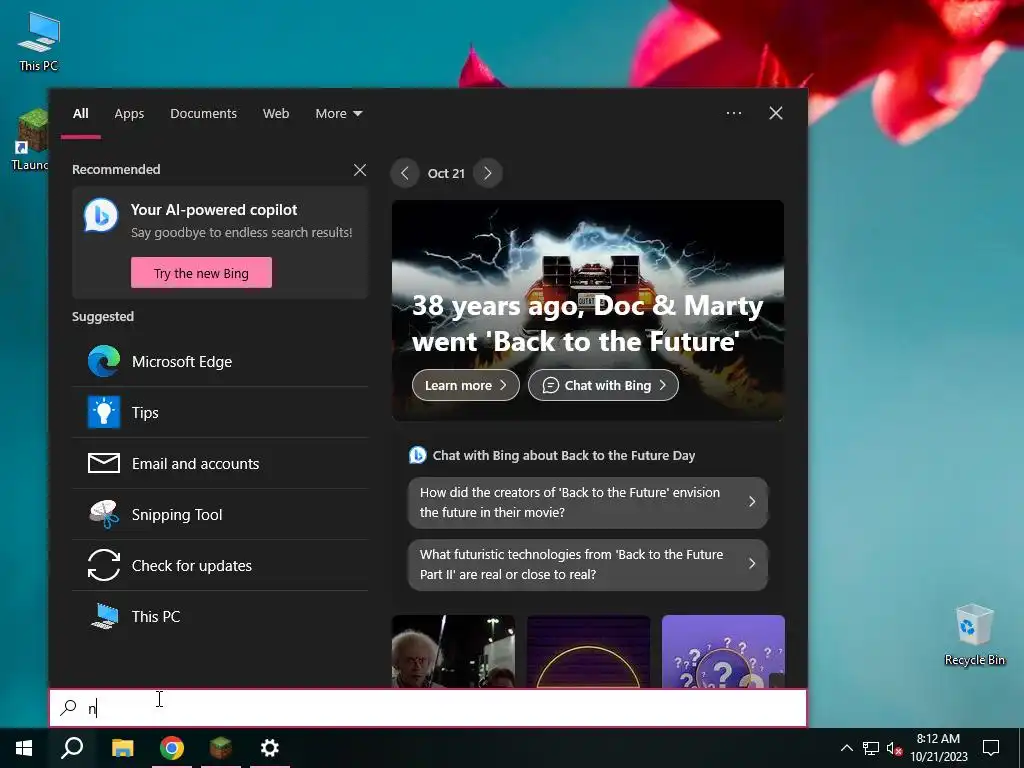Click the 38 years ago headline
The image size is (1024, 768).
point(587,323)
